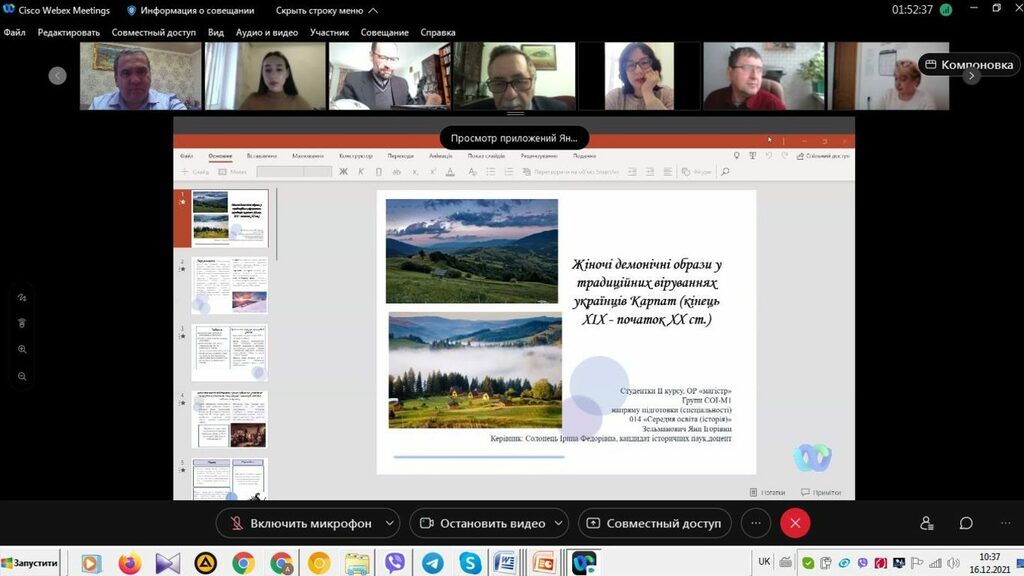Image resolution: width=1024 pixels, height=576 pixels.
Task: Open the Аудио и видео menu
Action: point(267,32)
